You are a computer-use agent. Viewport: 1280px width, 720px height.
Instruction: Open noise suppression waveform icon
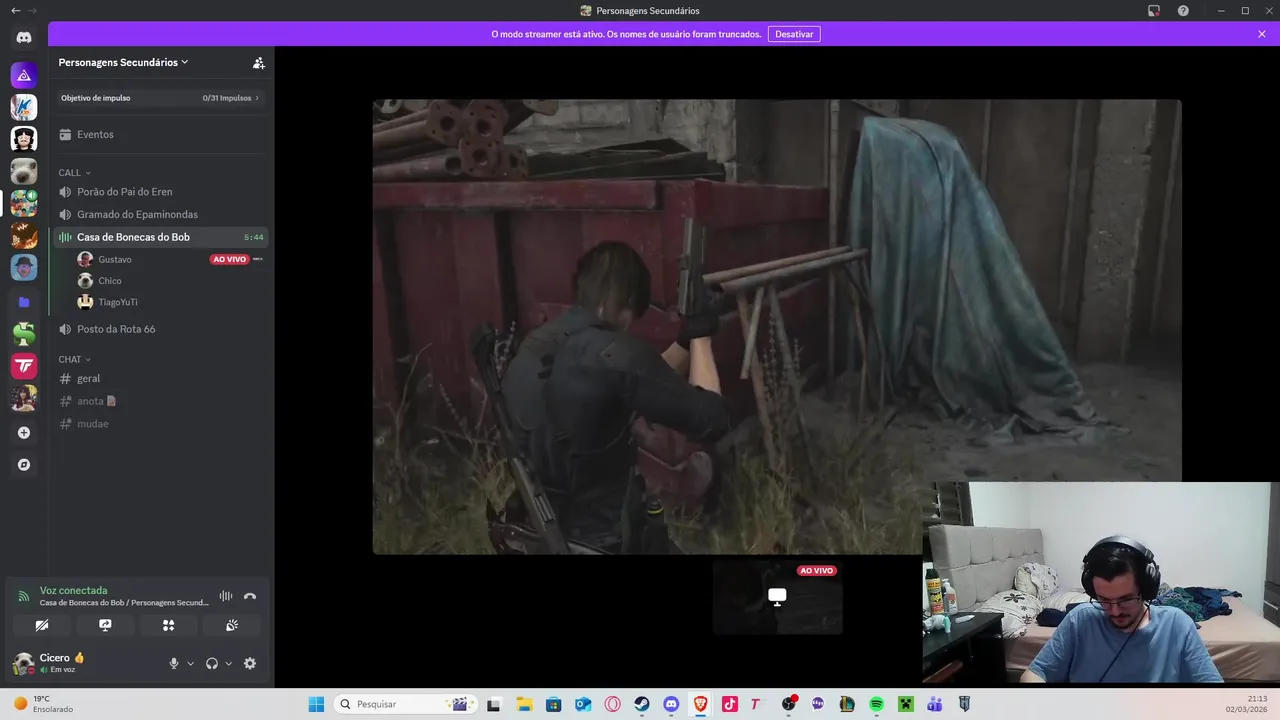[x=226, y=596]
